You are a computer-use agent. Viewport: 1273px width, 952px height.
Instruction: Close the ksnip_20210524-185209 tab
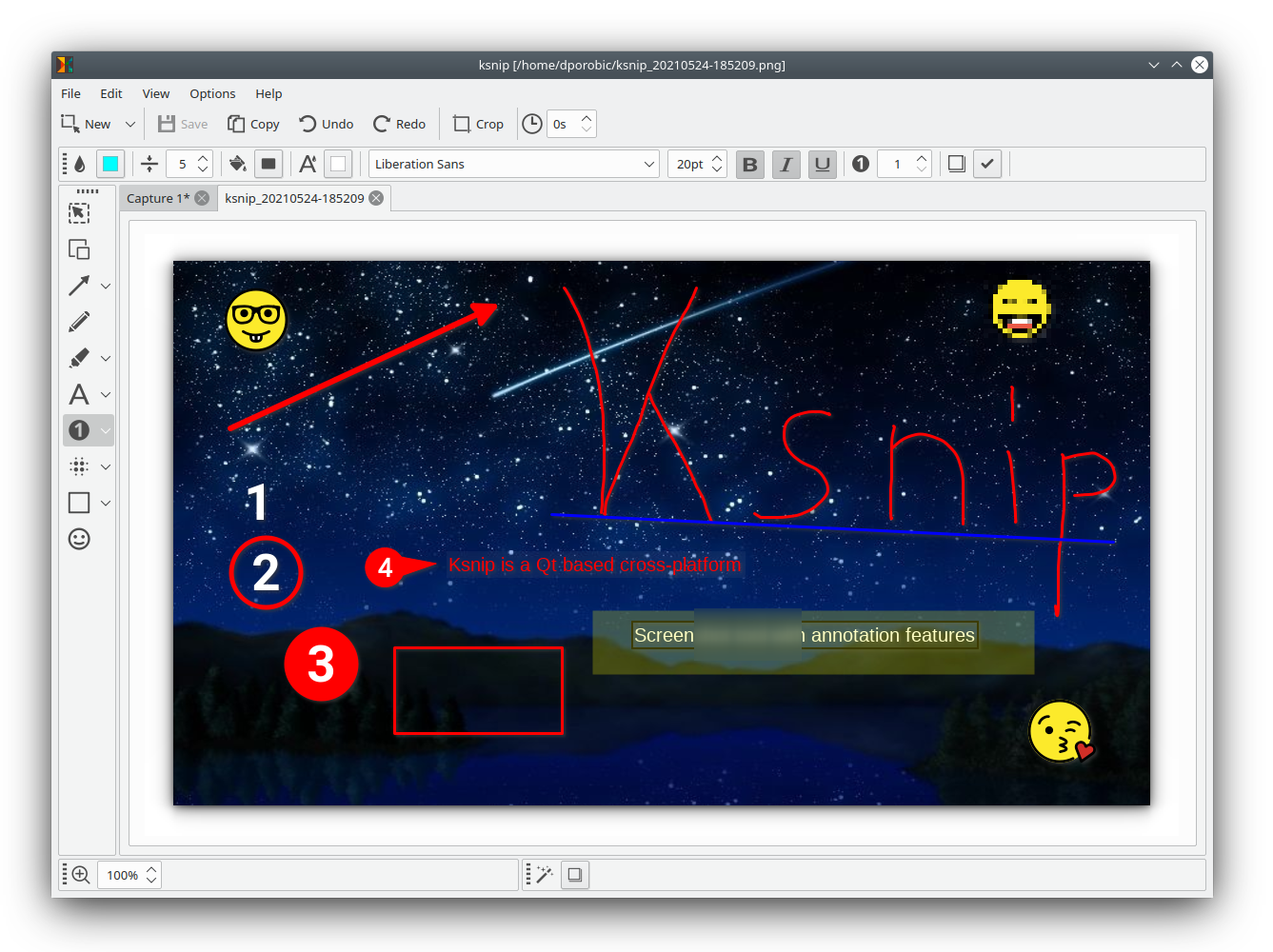click(376, 198)
